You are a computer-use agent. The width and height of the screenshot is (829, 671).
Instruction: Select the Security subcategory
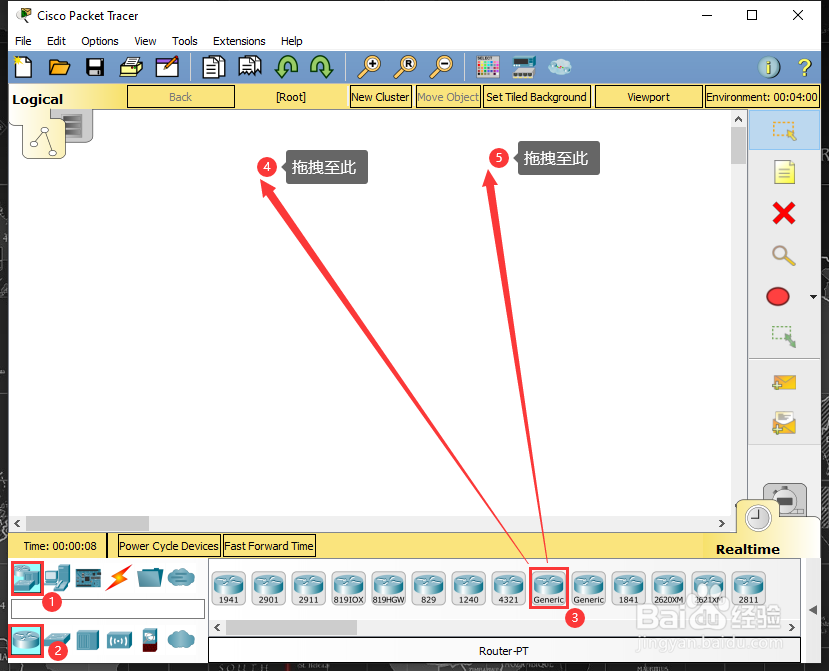pyautogui.click(x=150, y=640)
